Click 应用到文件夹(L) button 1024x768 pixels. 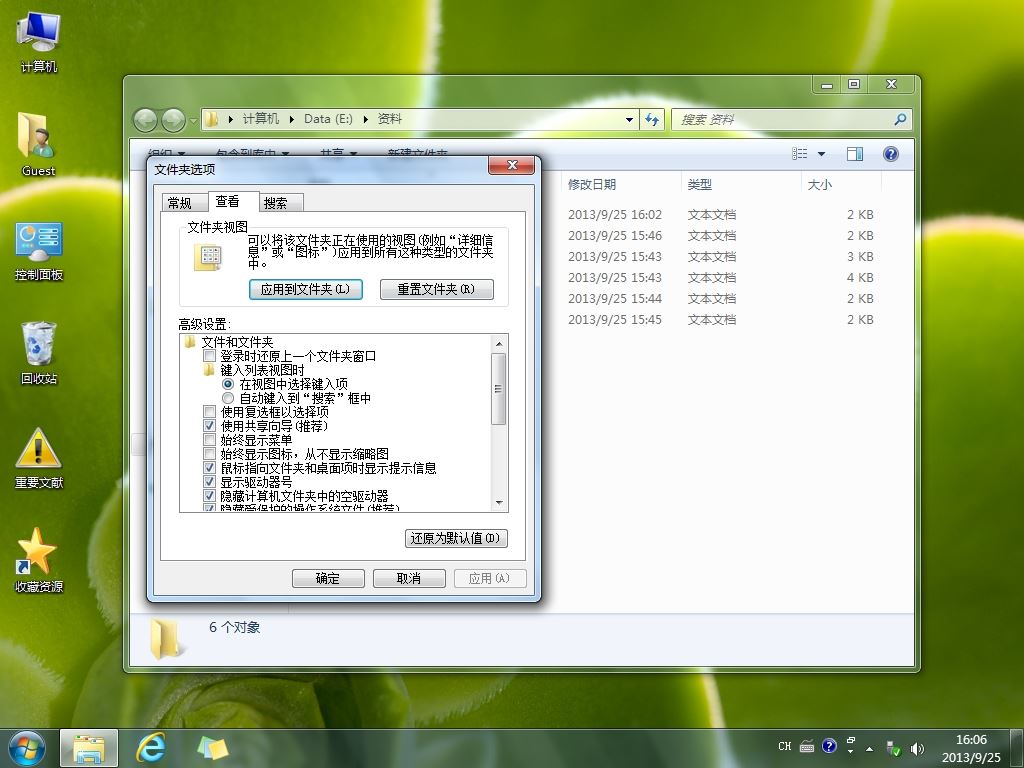[306, 289]
